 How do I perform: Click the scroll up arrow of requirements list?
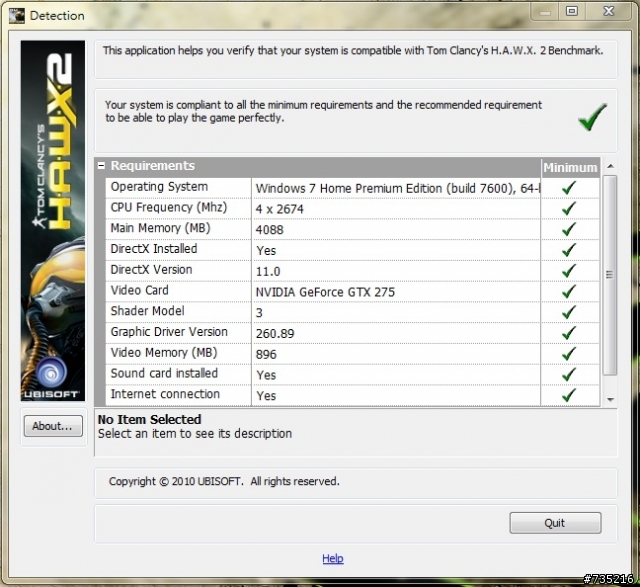click(x=610, y=166)
